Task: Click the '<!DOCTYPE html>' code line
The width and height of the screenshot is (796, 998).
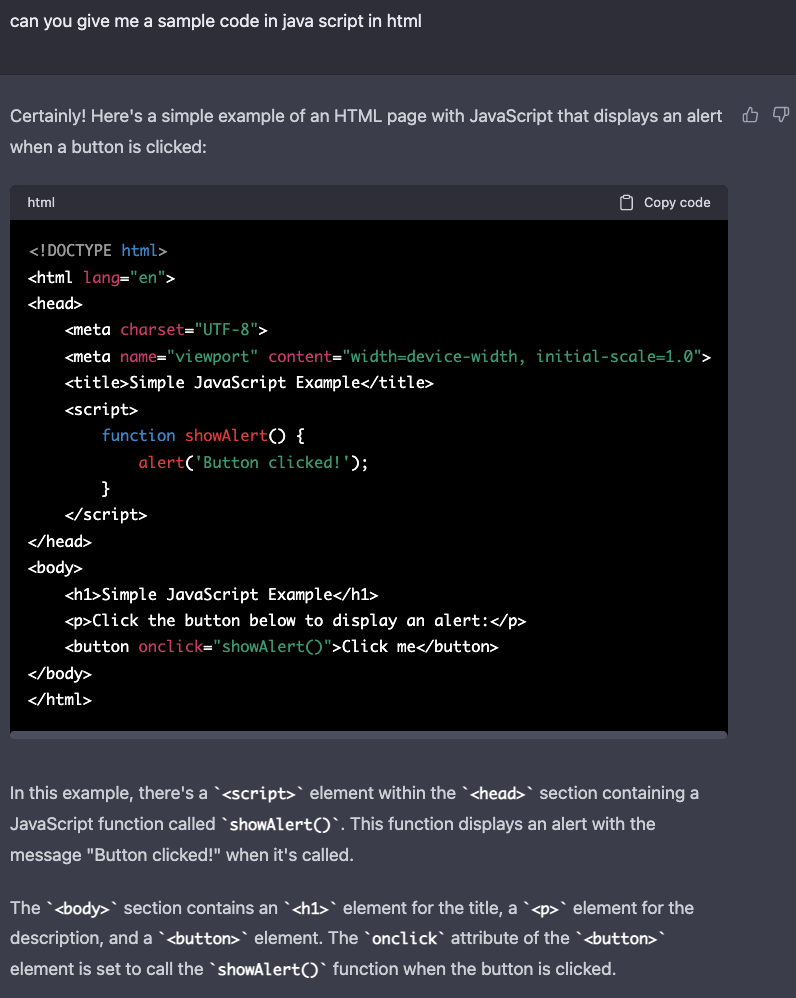Action: (97, 251)
